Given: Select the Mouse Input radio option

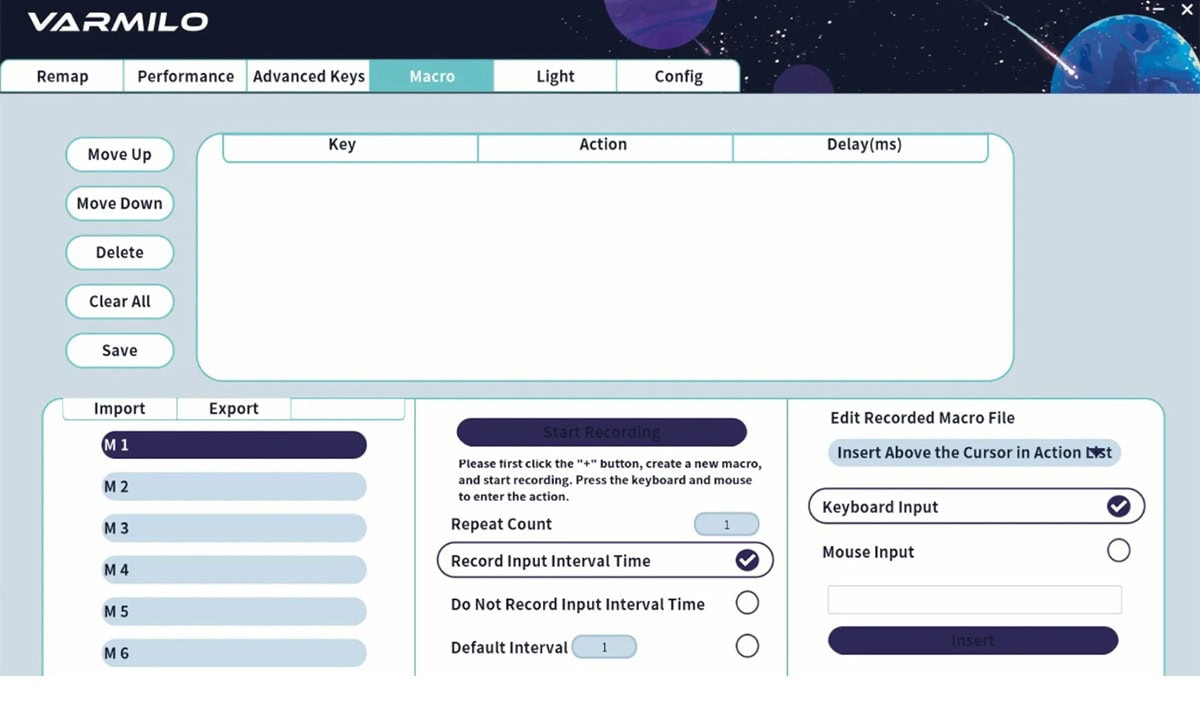Looking at the screenshot, I should pyautogui.click(x=1118, y=551).
